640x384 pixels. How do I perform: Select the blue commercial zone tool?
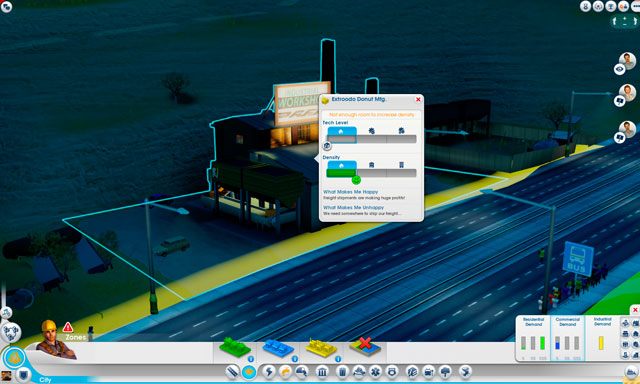(x=278, y=348)
